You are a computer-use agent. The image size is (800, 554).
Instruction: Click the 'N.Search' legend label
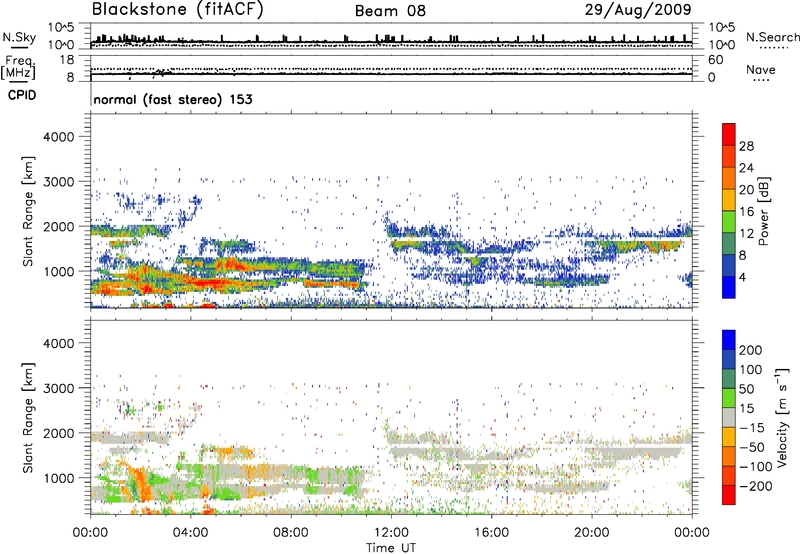[x=772, y=37]
